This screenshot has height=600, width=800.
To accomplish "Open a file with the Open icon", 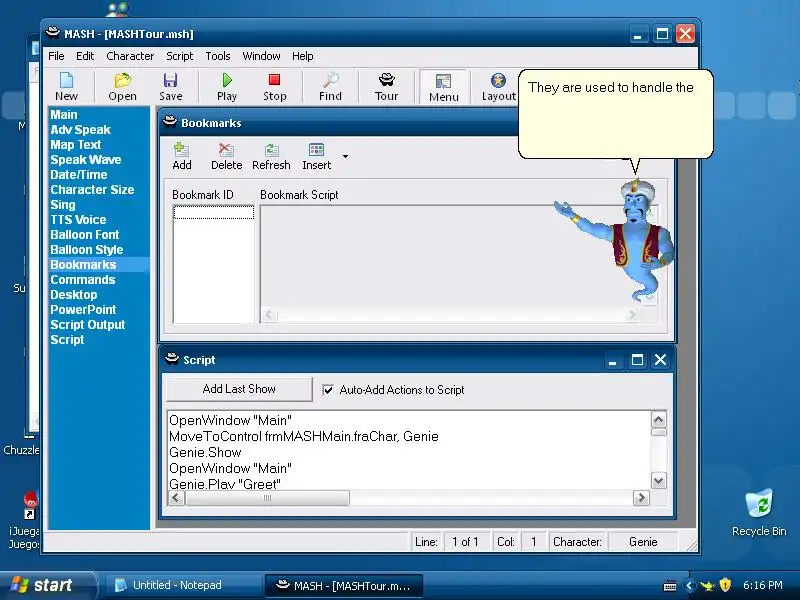I will point(122,87).
